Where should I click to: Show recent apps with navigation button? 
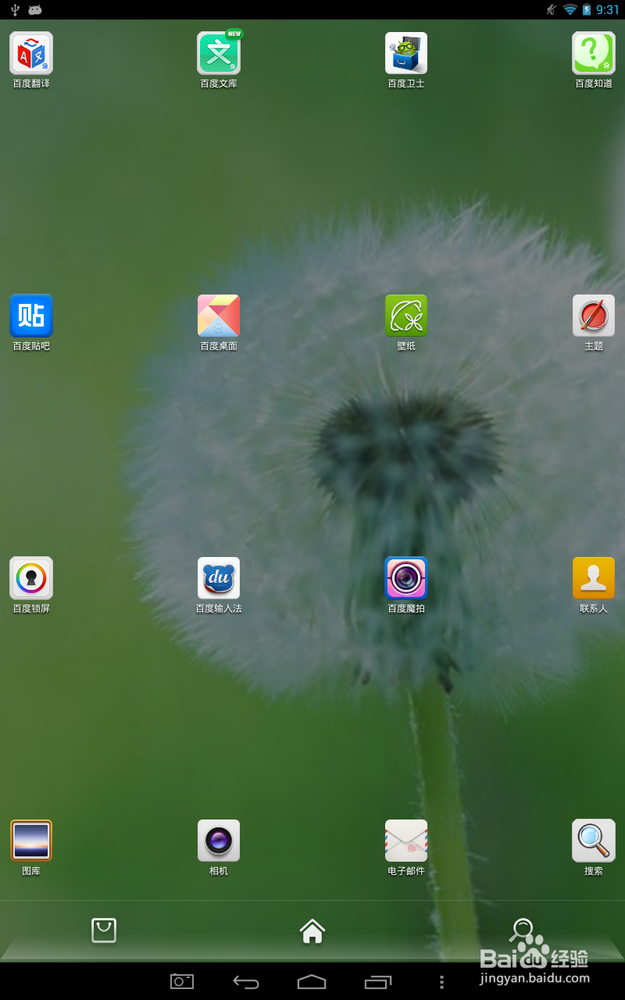[x=378, y=982]
